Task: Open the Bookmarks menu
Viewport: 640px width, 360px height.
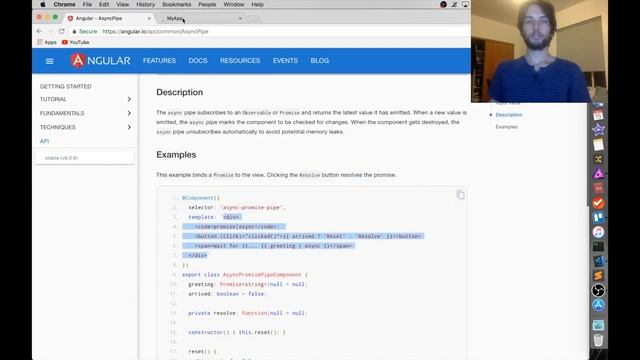Action: 176,4
